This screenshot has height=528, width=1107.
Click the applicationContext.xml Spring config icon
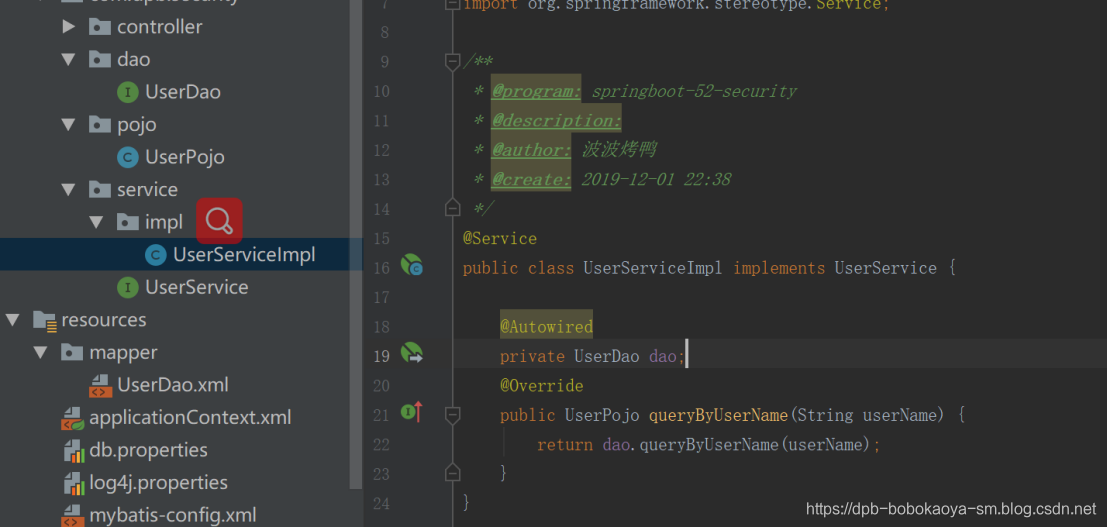tap(73, 418)
